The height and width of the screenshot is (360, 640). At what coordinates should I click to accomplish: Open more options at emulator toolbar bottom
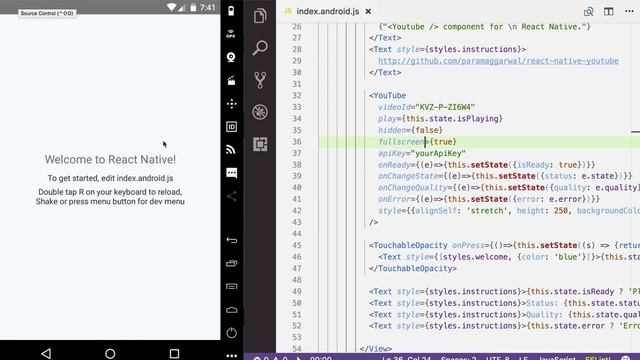231,356
